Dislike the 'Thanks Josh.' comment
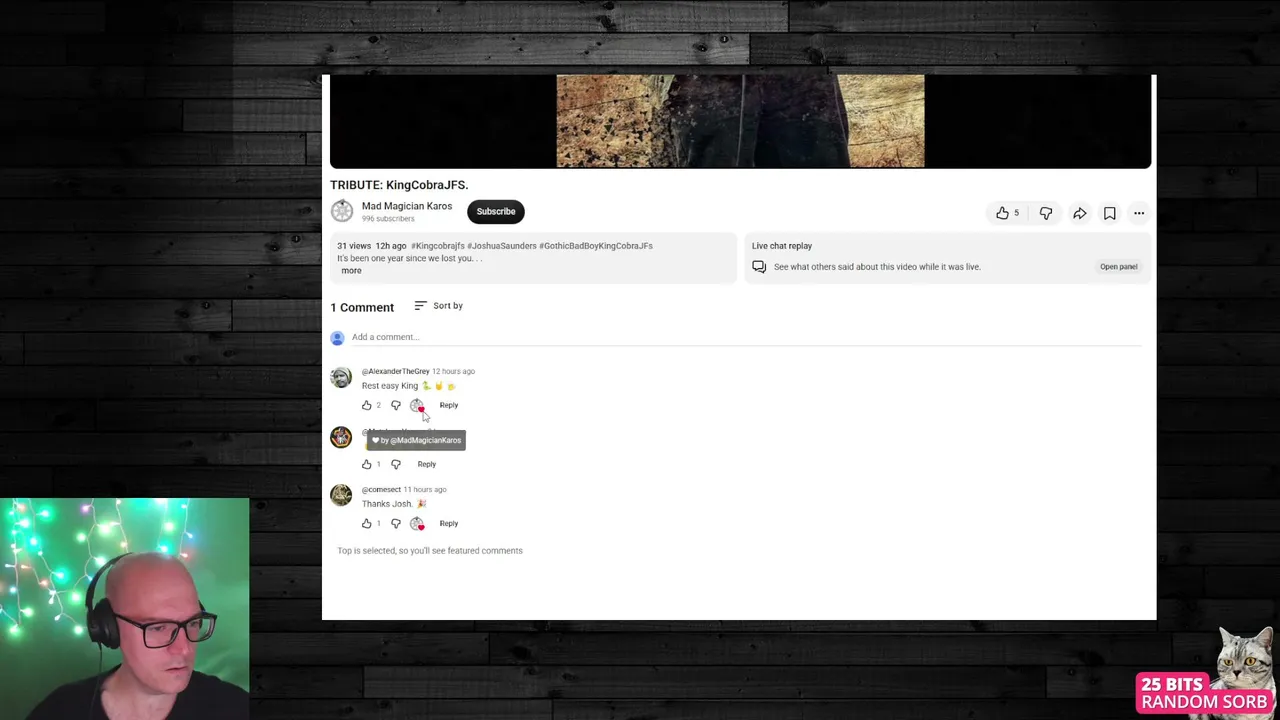The width and height of the screenshot is (1280, 720). click(396, 523)
